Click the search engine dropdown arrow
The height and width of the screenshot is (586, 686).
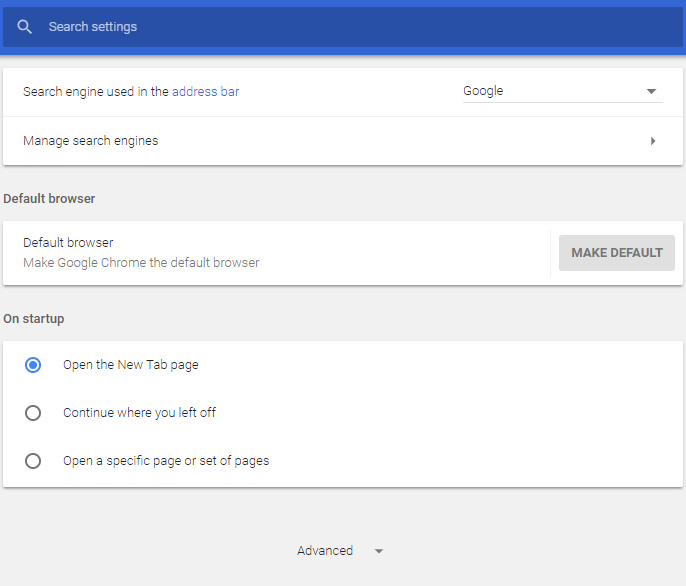[x=651, y=91]
